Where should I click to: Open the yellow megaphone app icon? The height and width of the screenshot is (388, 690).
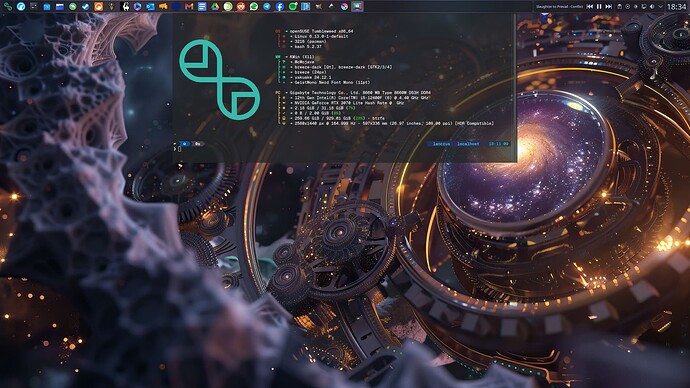(x=163, y=6)
